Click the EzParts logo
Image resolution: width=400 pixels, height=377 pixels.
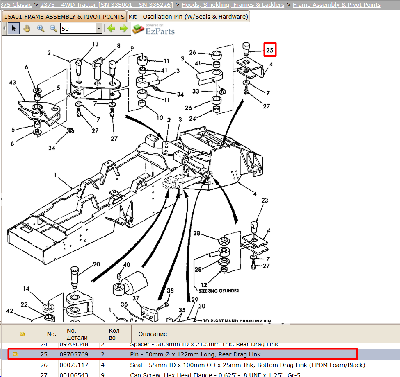tap(153, 29)
